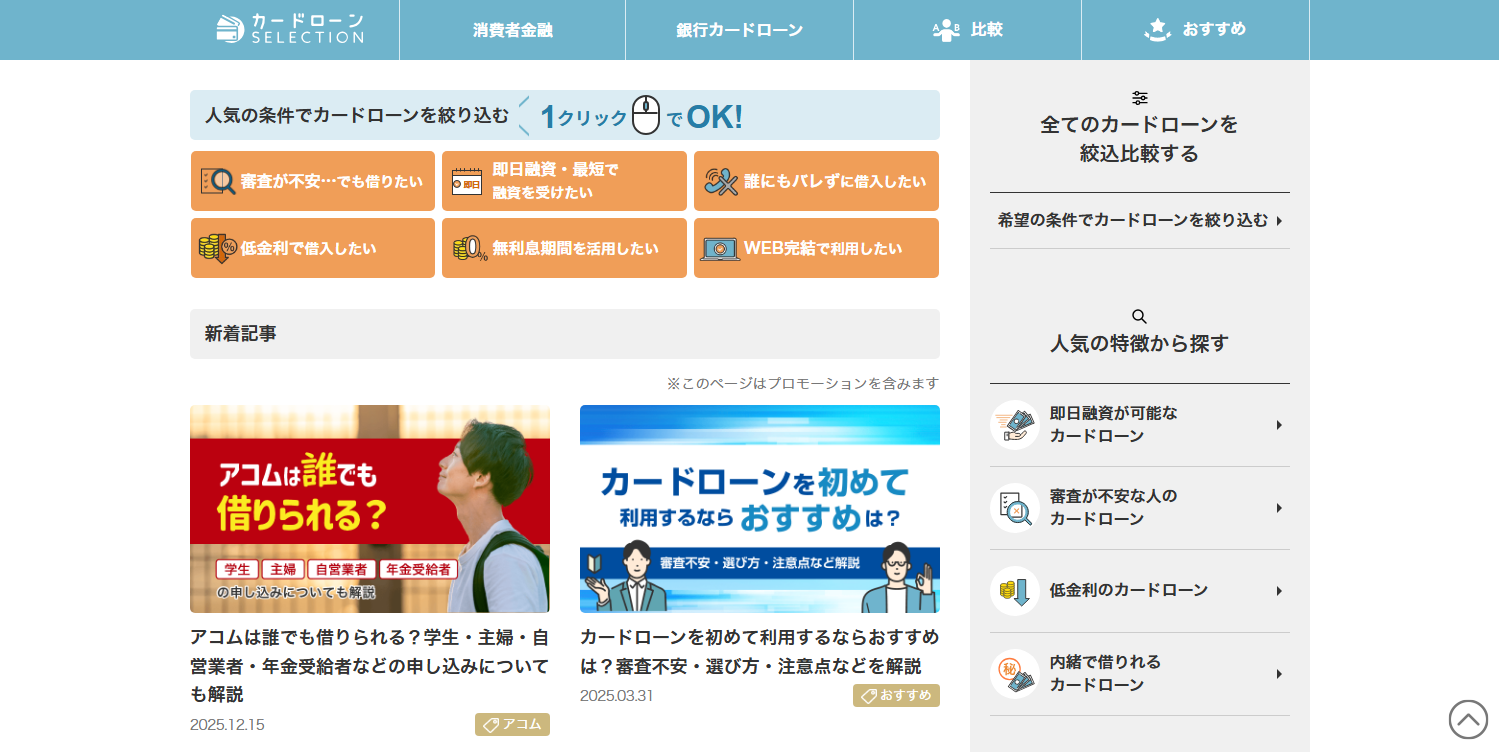Click the 0% coin icon on the 無利息期間 button
The width and height of the screenshot is (1499, 752).
click(x=470, y=247)
